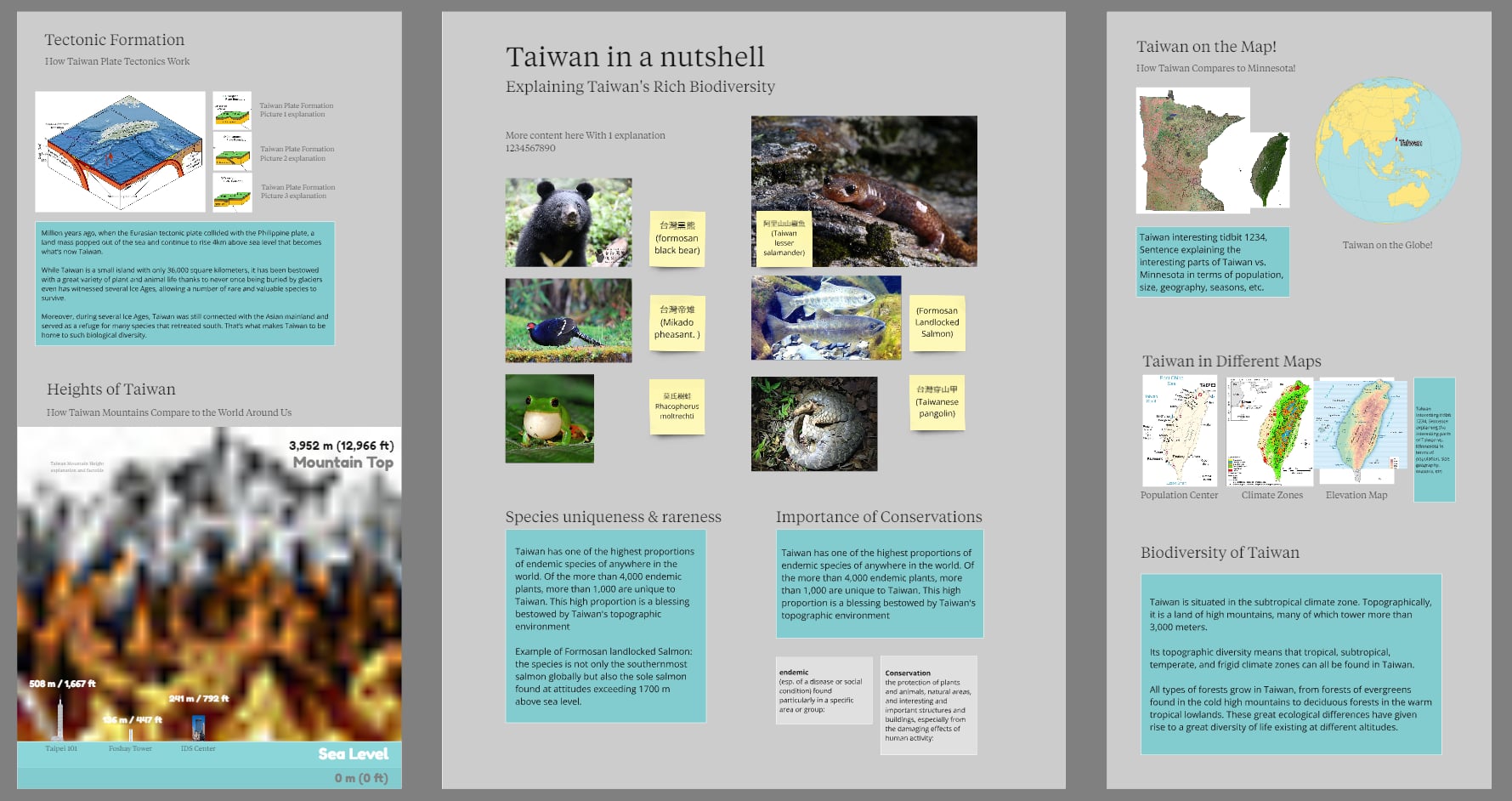Select the Formosan black bear photo
1512x801 pixels.
pos(568,222)
